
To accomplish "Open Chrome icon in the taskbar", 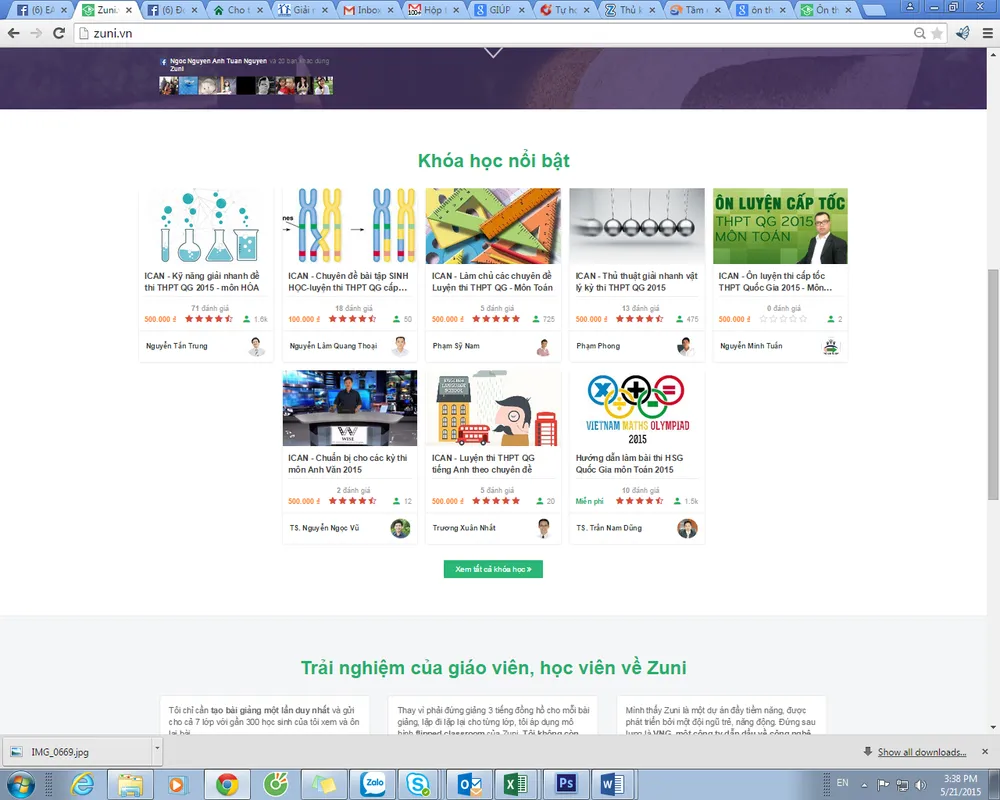I will 226,784.
